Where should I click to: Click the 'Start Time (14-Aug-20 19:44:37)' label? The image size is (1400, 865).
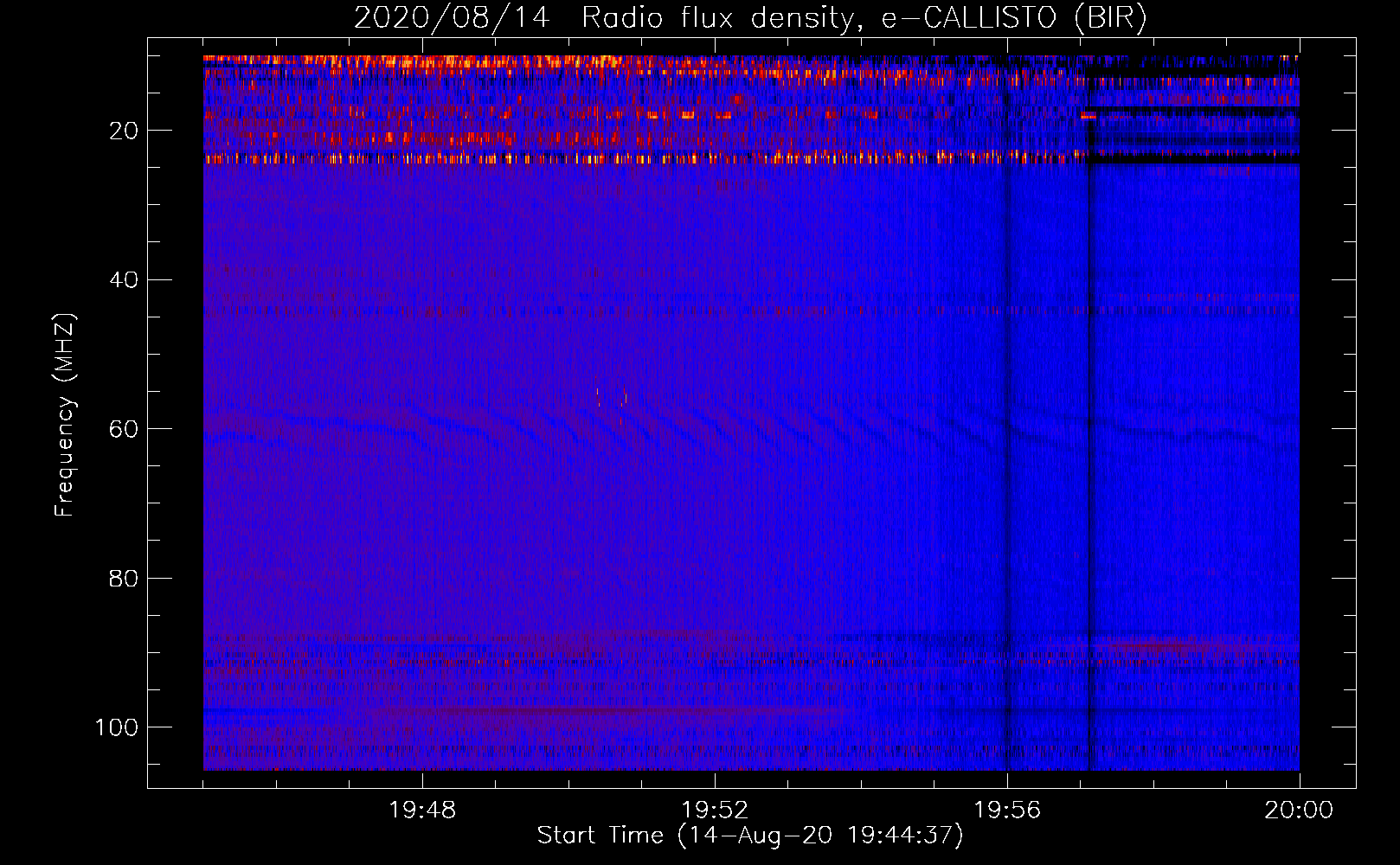click(x=750, y=836)
